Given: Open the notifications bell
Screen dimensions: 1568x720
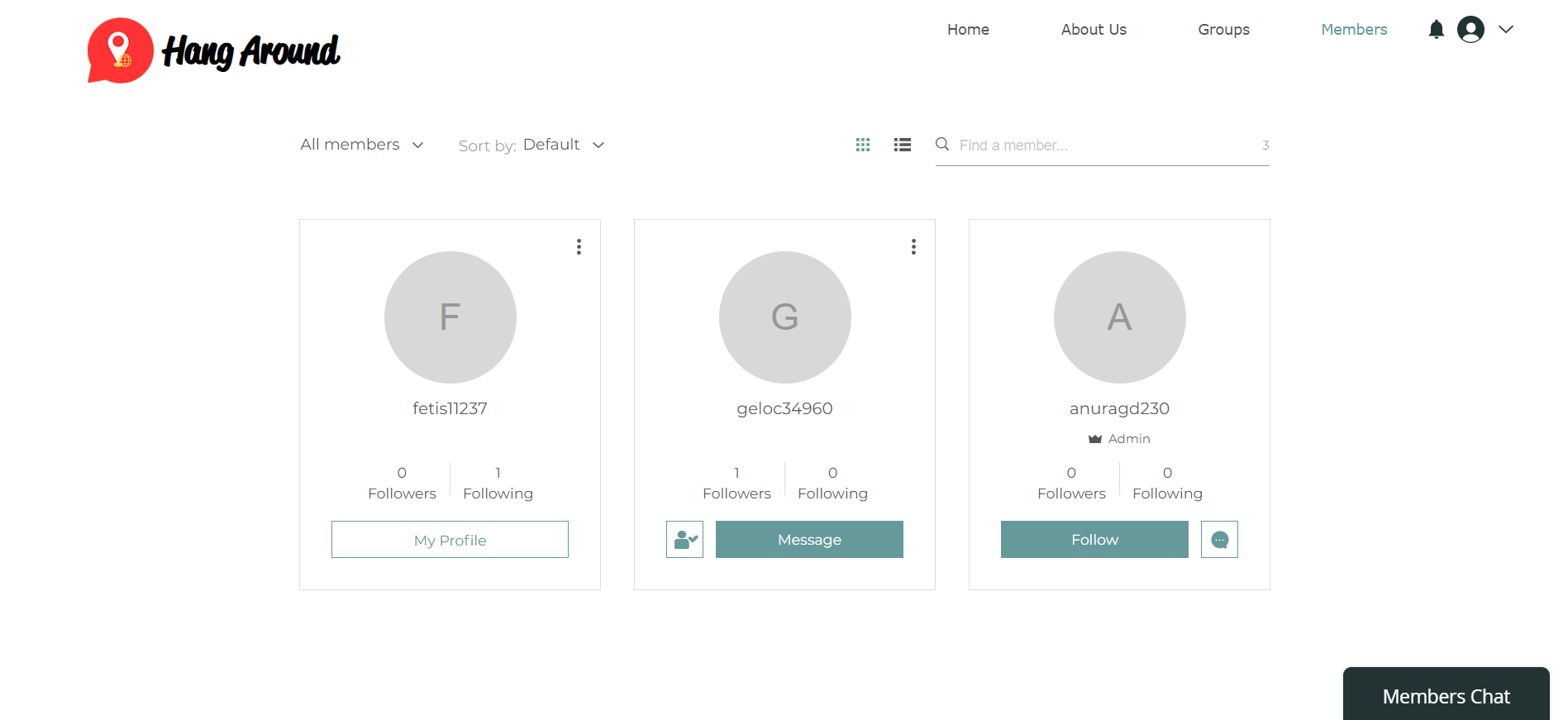Looking at the screenshot, I should 1437,30.
